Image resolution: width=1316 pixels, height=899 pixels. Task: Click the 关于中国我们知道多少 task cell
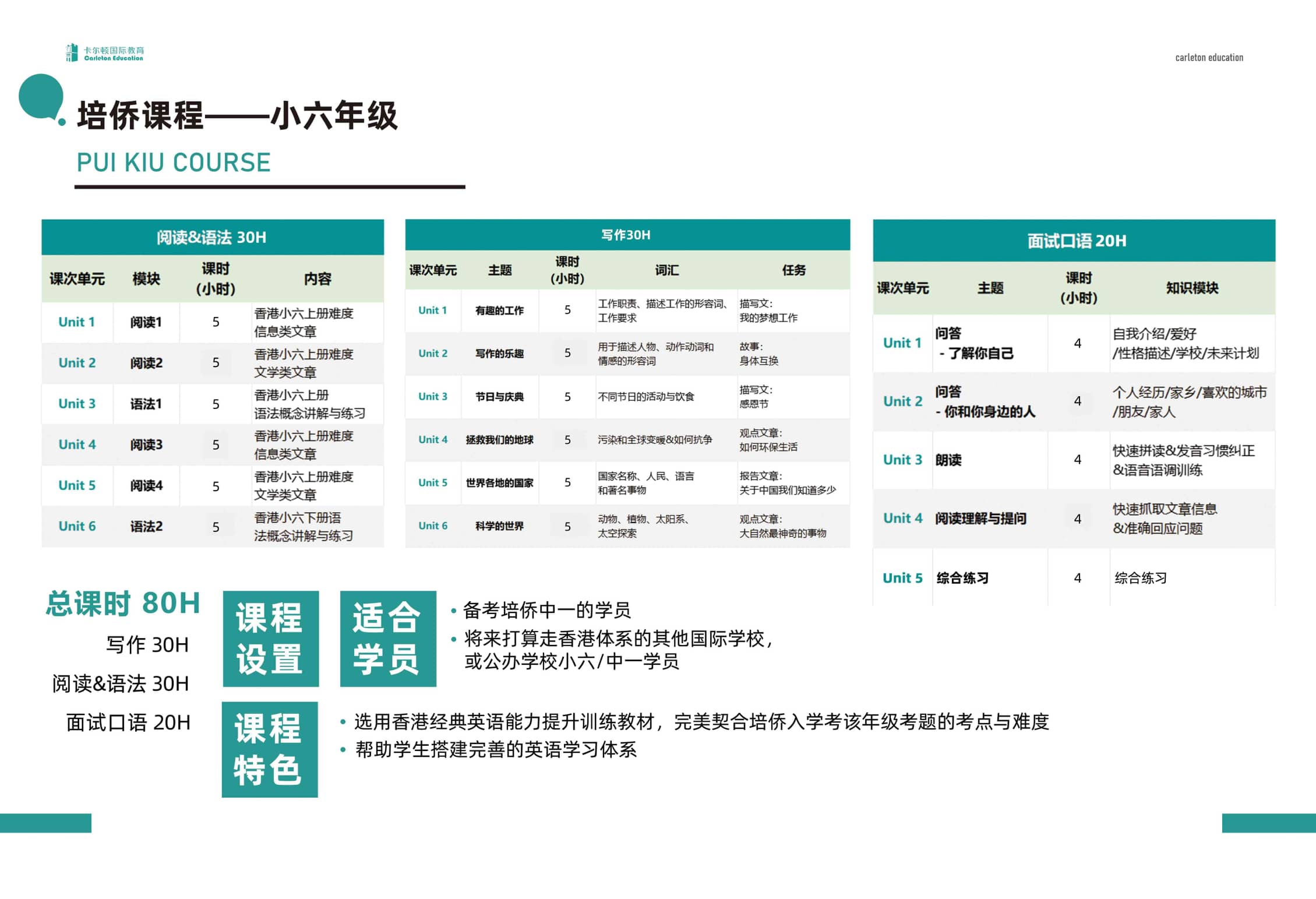pyautogui.click(x=793, y=483)
